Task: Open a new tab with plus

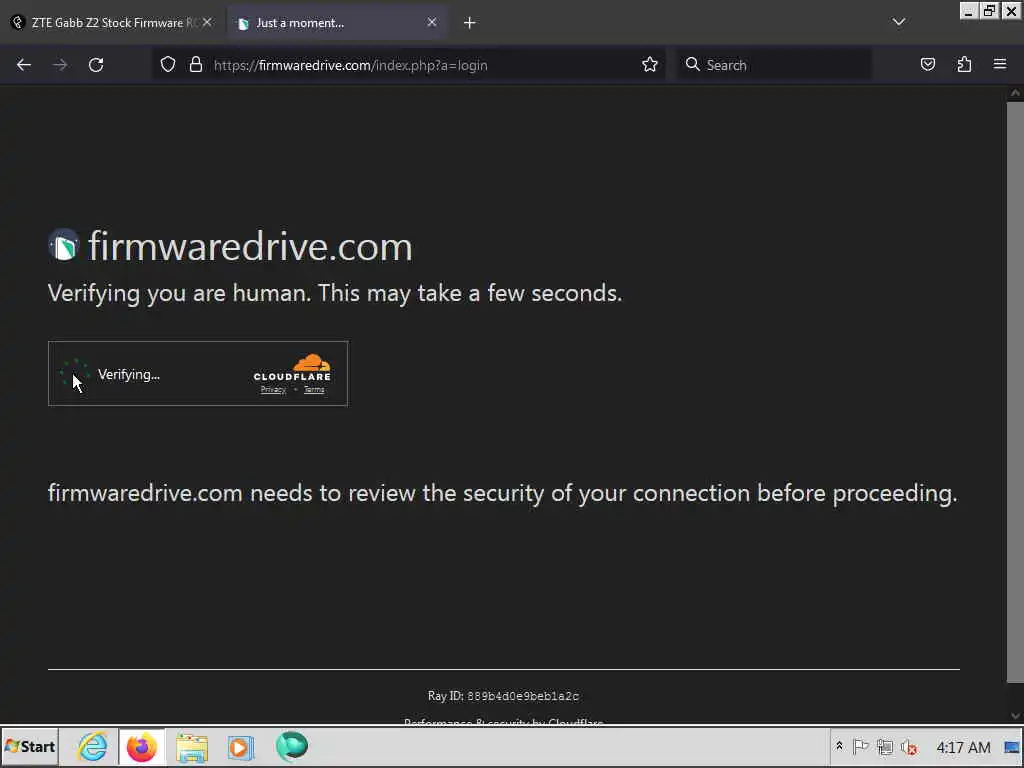Action: click(470, 23)
